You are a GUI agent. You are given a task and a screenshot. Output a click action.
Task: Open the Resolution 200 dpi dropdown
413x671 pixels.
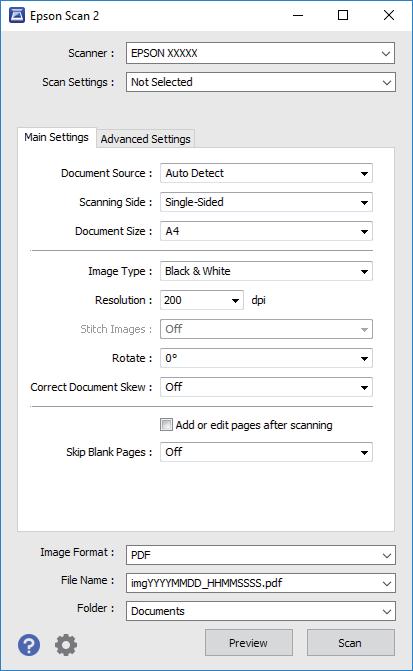pos(202,300)
